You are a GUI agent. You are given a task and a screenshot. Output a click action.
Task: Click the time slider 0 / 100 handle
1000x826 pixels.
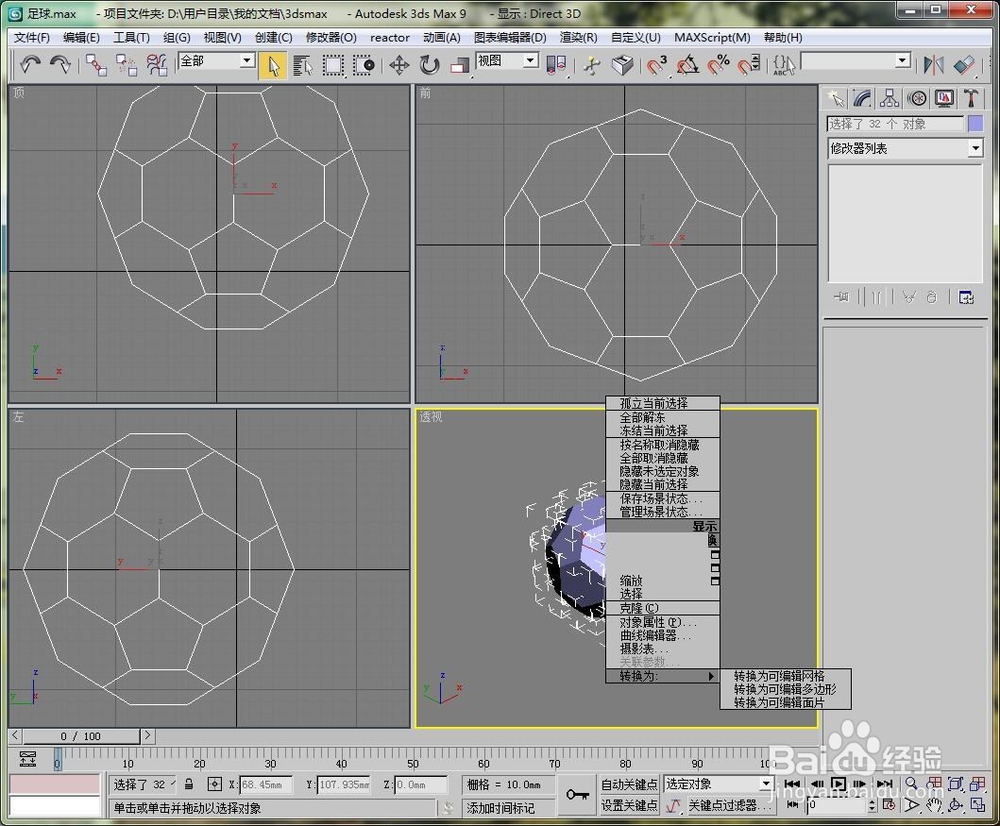click(81, 736)
